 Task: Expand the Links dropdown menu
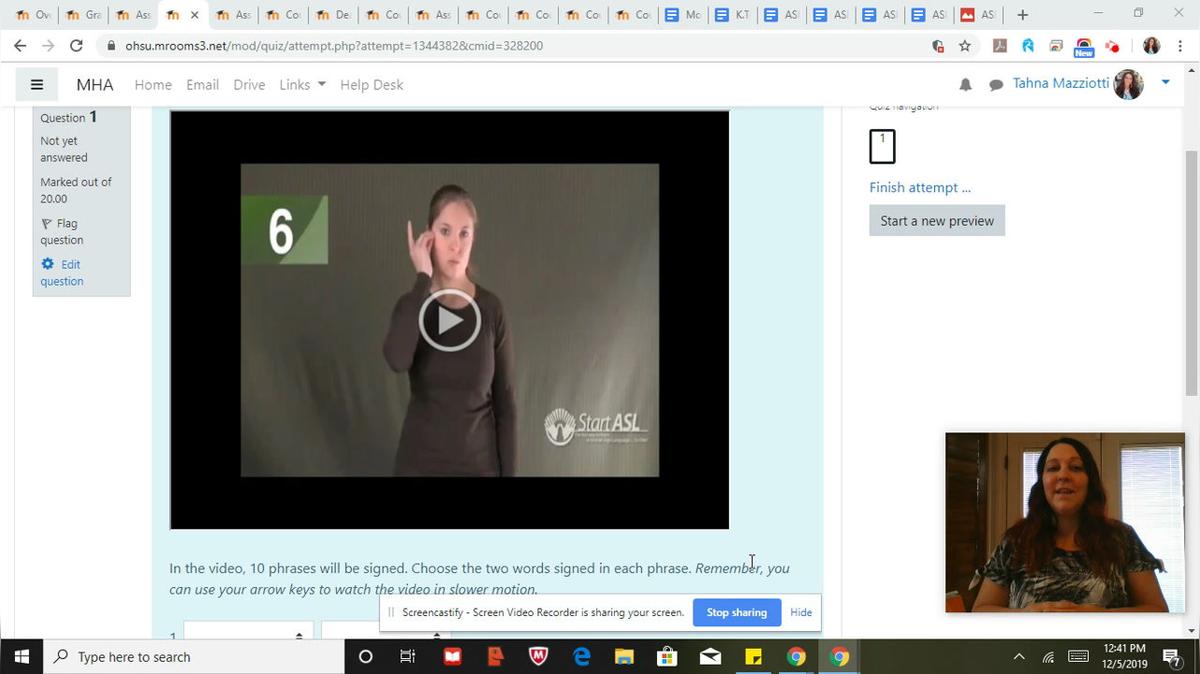click(302, 85)
